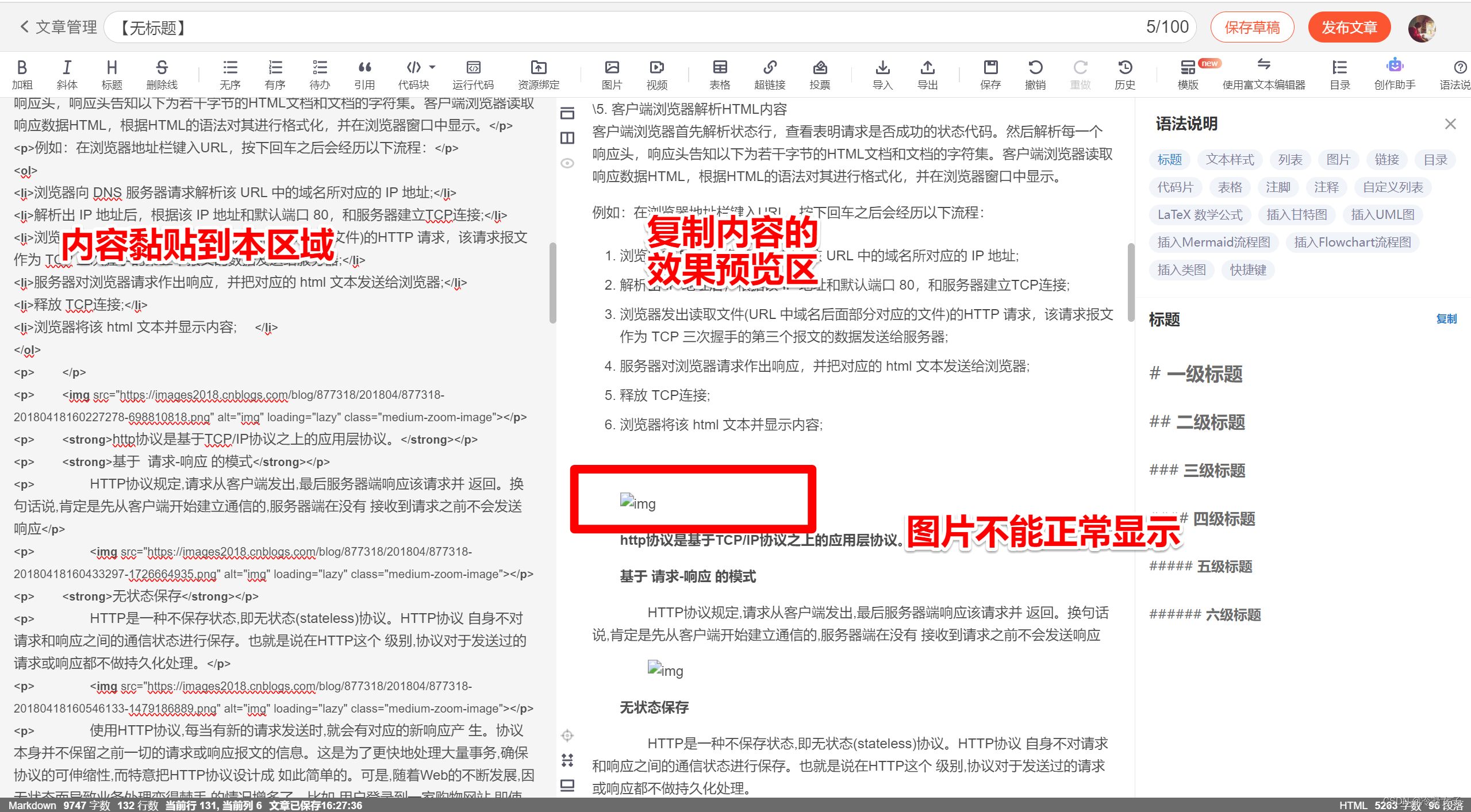
Task: Click the 撤销 undo icon
Action: [1035, 68]
